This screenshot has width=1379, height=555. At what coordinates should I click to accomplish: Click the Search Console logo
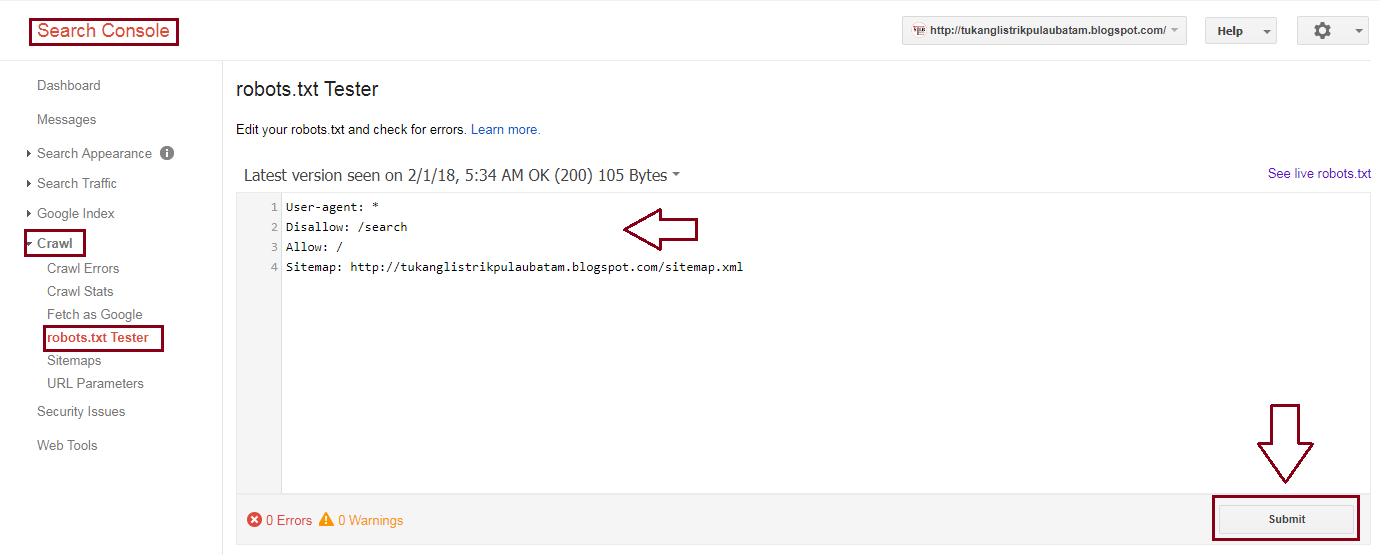103,31
